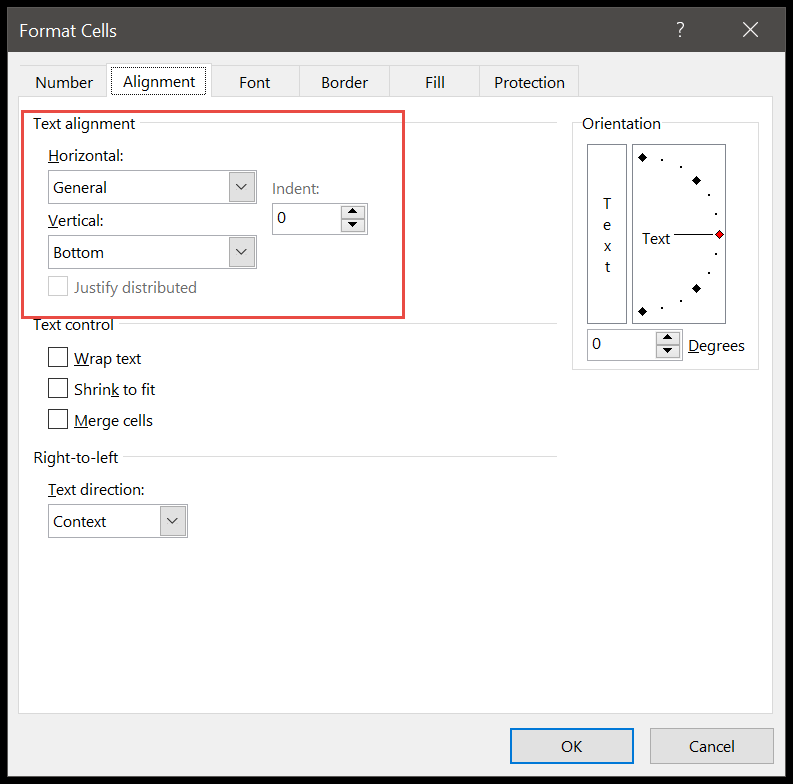Decrease orientation Degrees with down spinner
Screen dimensions: 793x784
tap(668, 351)
